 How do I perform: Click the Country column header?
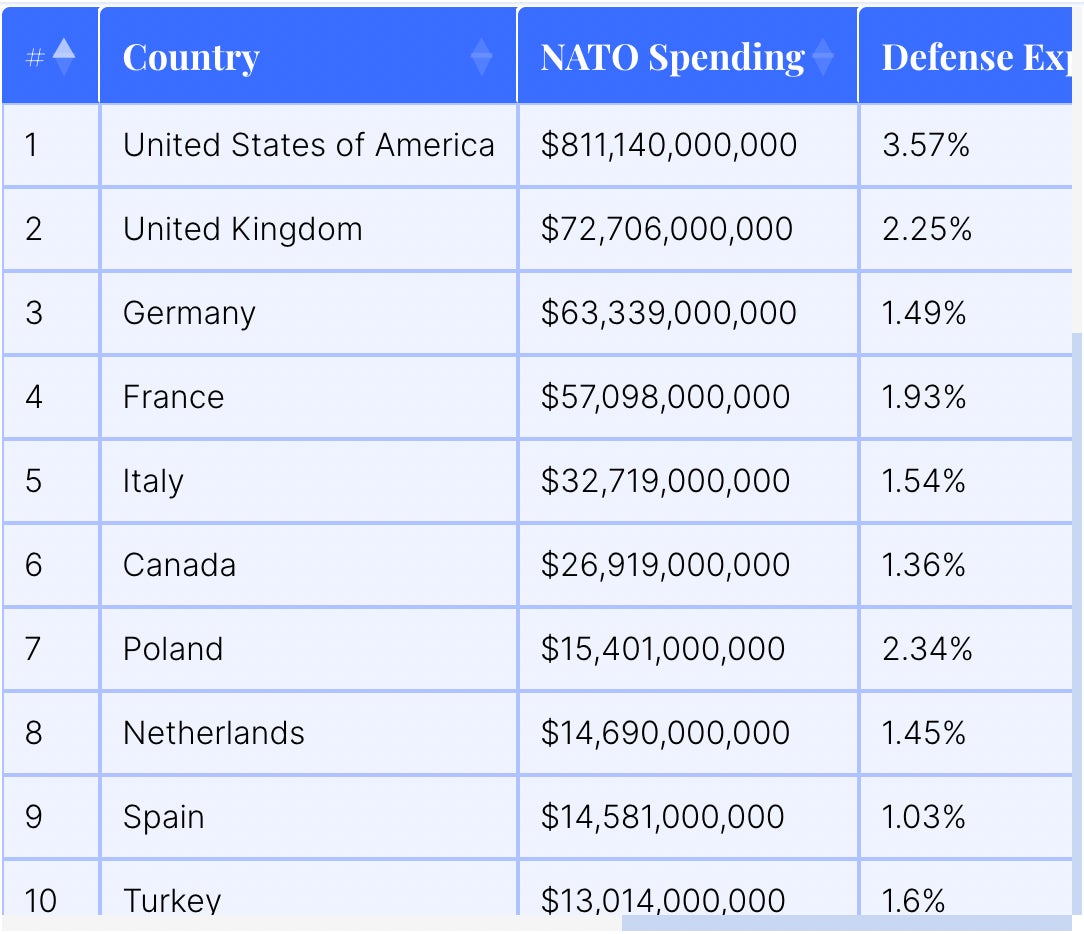click(191, 58)
